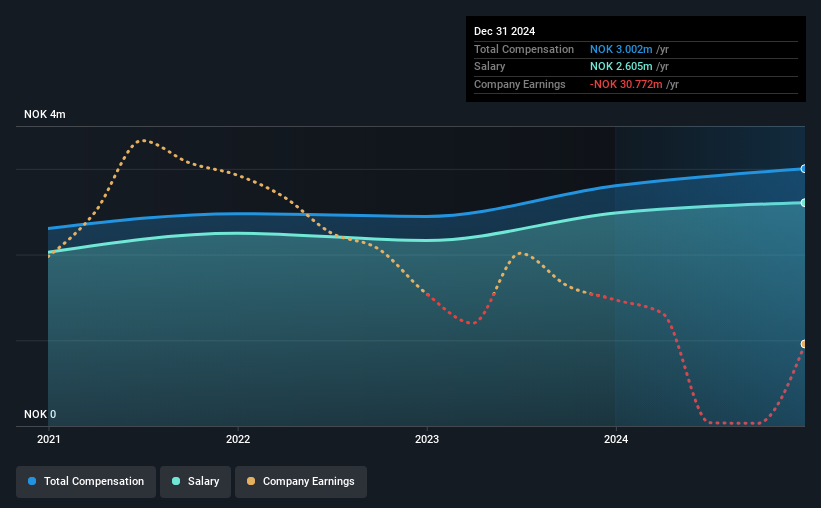
Task: Click the blue Total Compensation legend dot
Action: pos(32,481)
